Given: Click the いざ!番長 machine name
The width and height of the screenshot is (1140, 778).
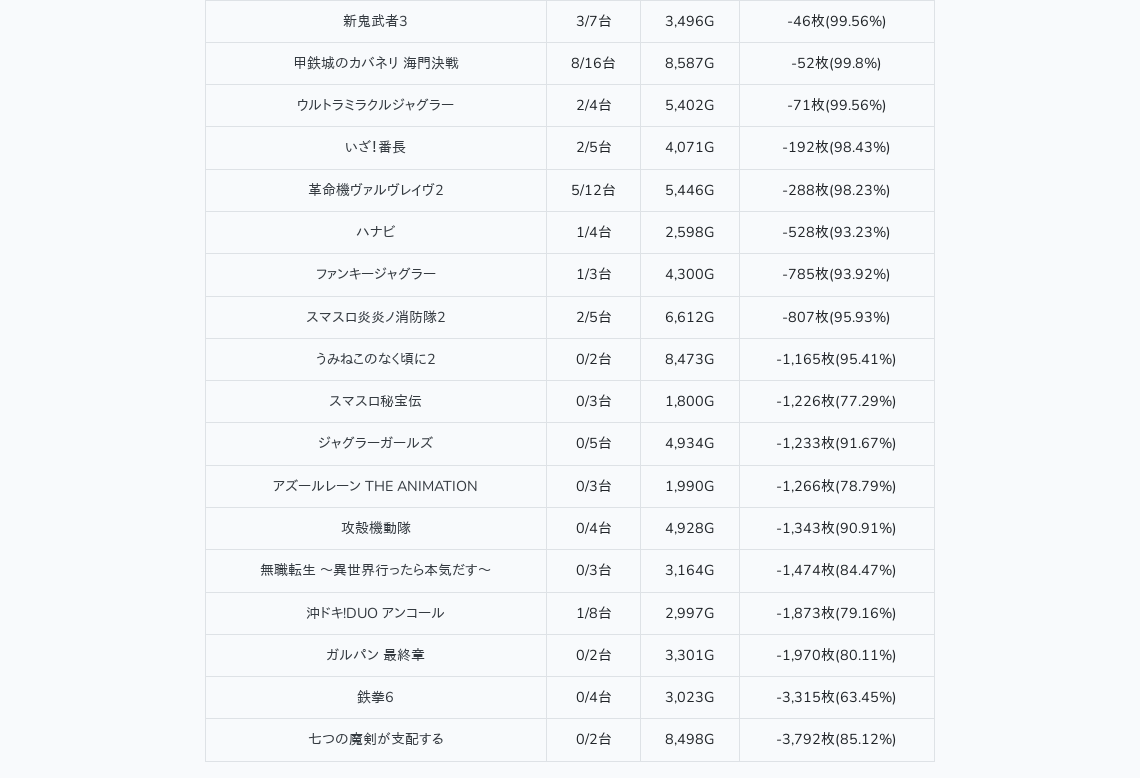Looking at the screenshot, I should coord(375,147).
